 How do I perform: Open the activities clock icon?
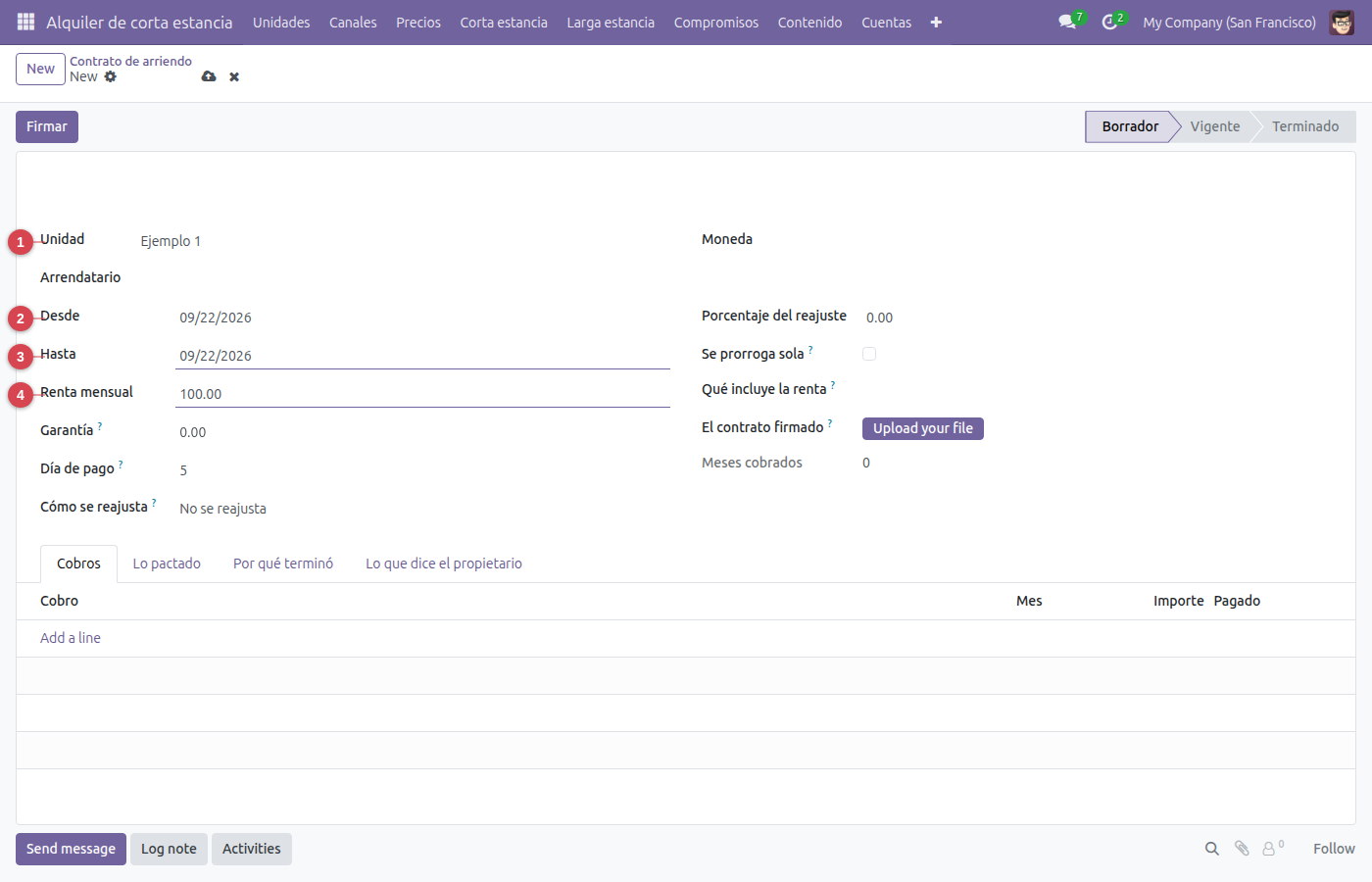(x=1110, y=22)
